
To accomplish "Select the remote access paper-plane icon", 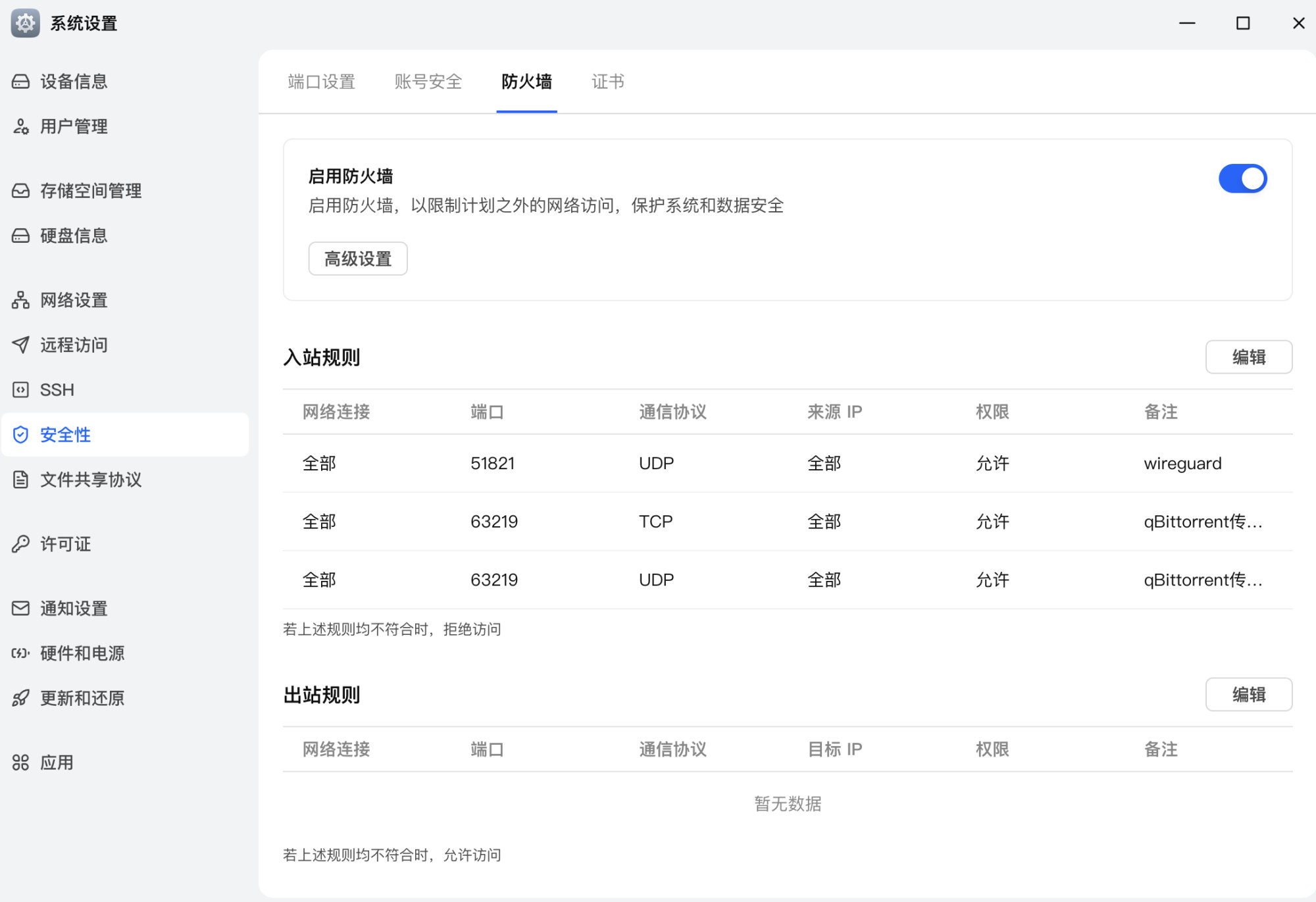I will point(20,345).
